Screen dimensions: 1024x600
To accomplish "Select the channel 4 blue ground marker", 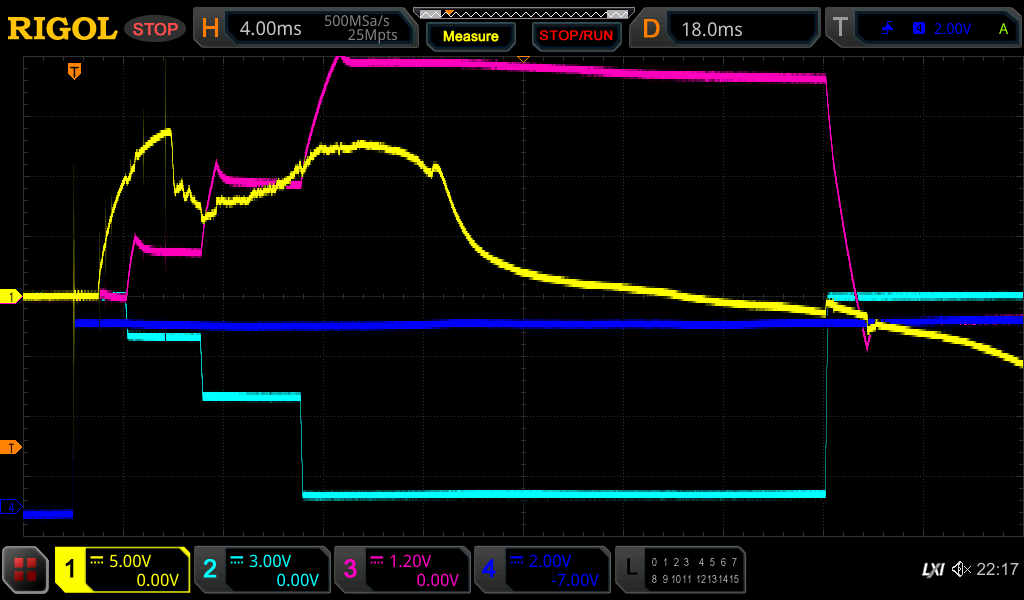I will pos(11,507).
